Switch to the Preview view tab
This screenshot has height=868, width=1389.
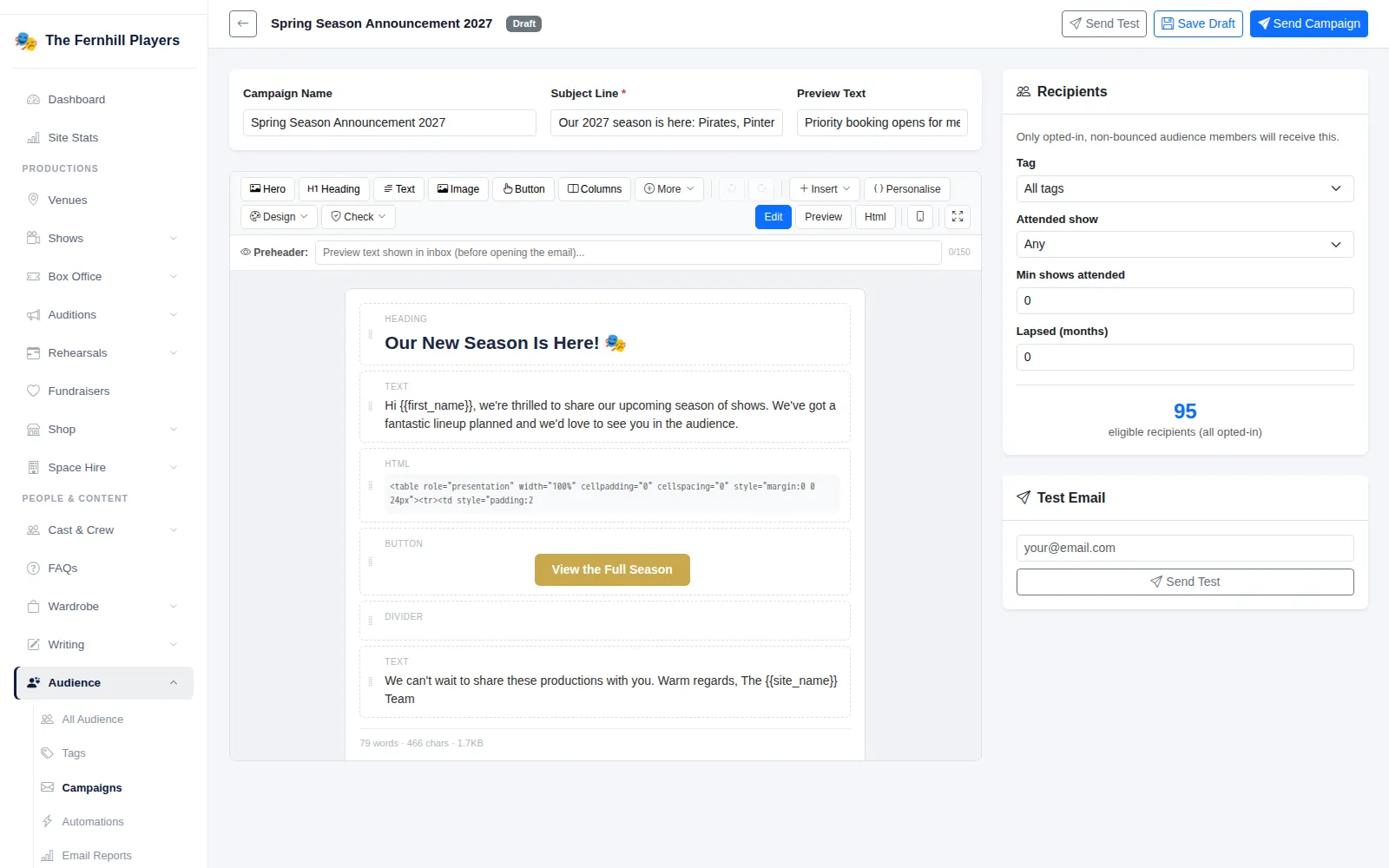point(823,217)
